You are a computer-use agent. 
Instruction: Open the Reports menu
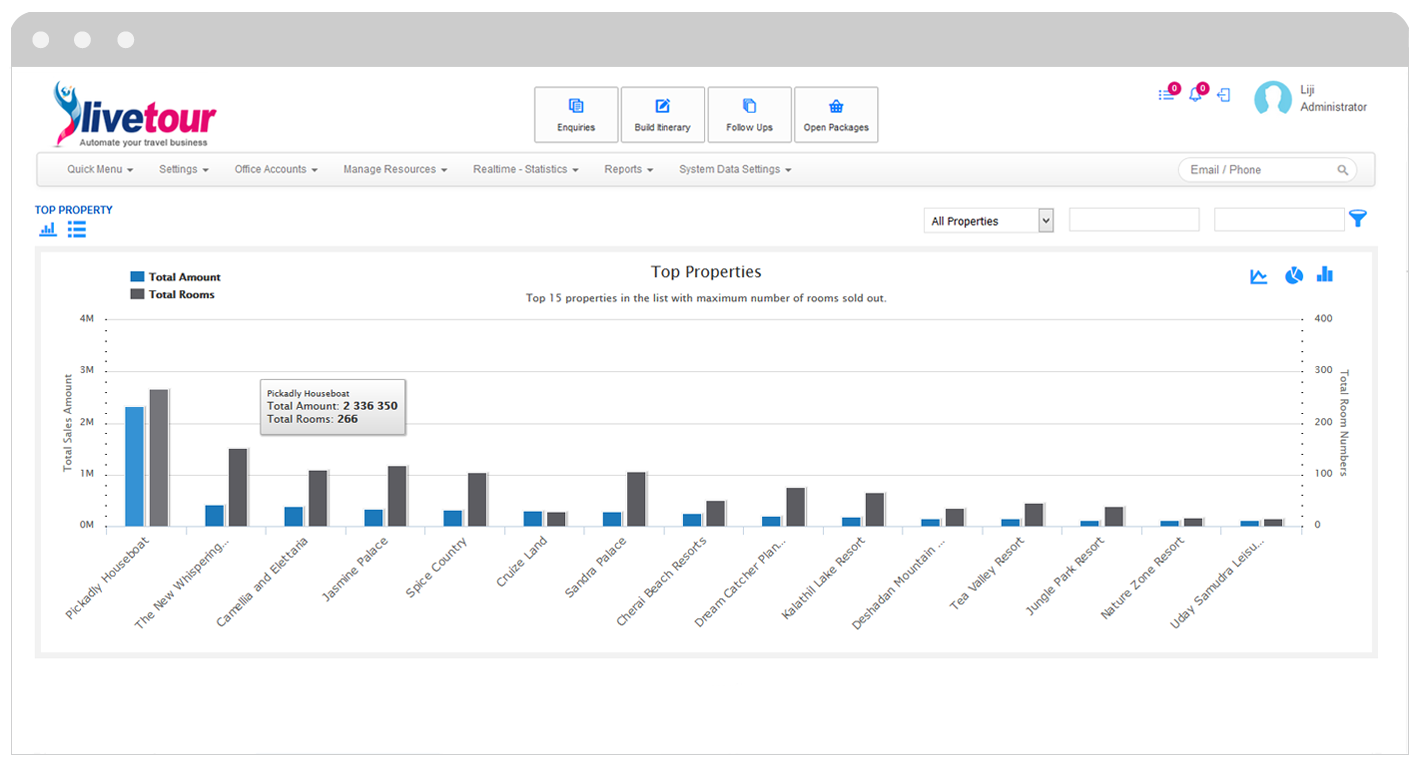coord(628,170)
